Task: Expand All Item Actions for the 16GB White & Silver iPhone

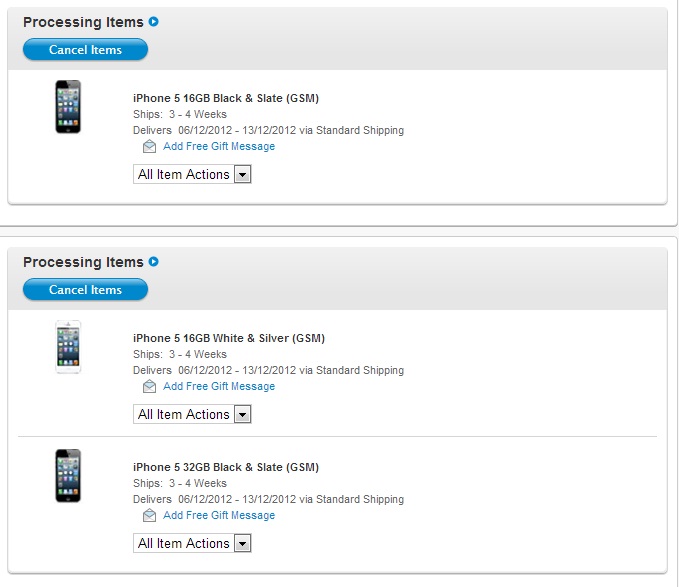Action: pos(192,414)
